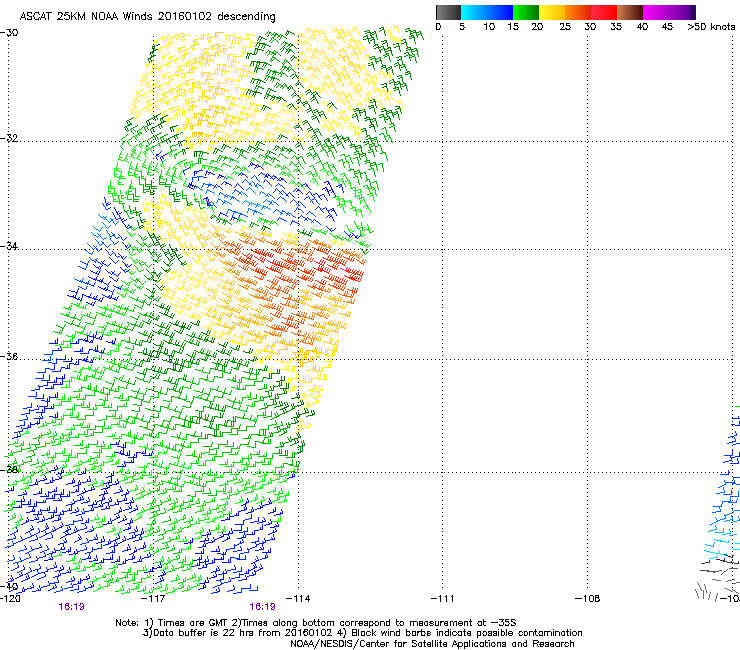
Task: Click the yellow 20-25 knots color band
Action: (552, 12)
